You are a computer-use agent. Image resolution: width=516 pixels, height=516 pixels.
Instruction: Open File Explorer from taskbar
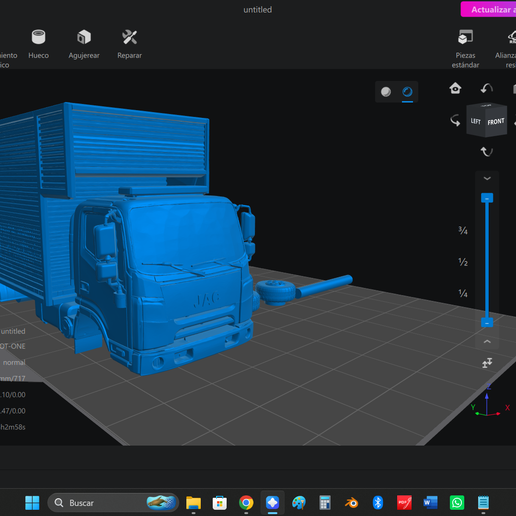click(193, 503)
